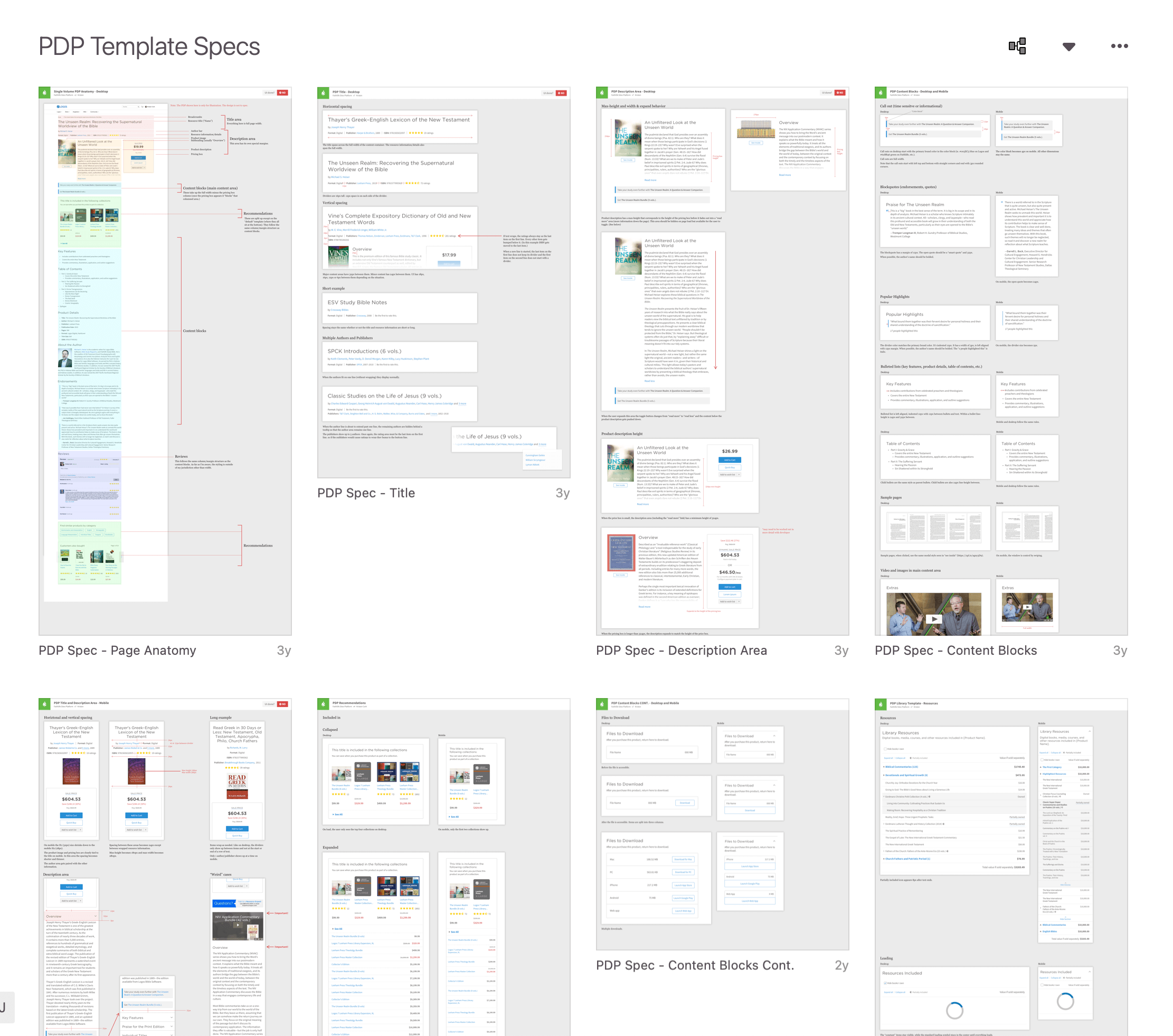Click the 'PDP Spec - Description Area' label
Image resolution: width=1173 pixels, height=1036 pixels.
point(682,651)
